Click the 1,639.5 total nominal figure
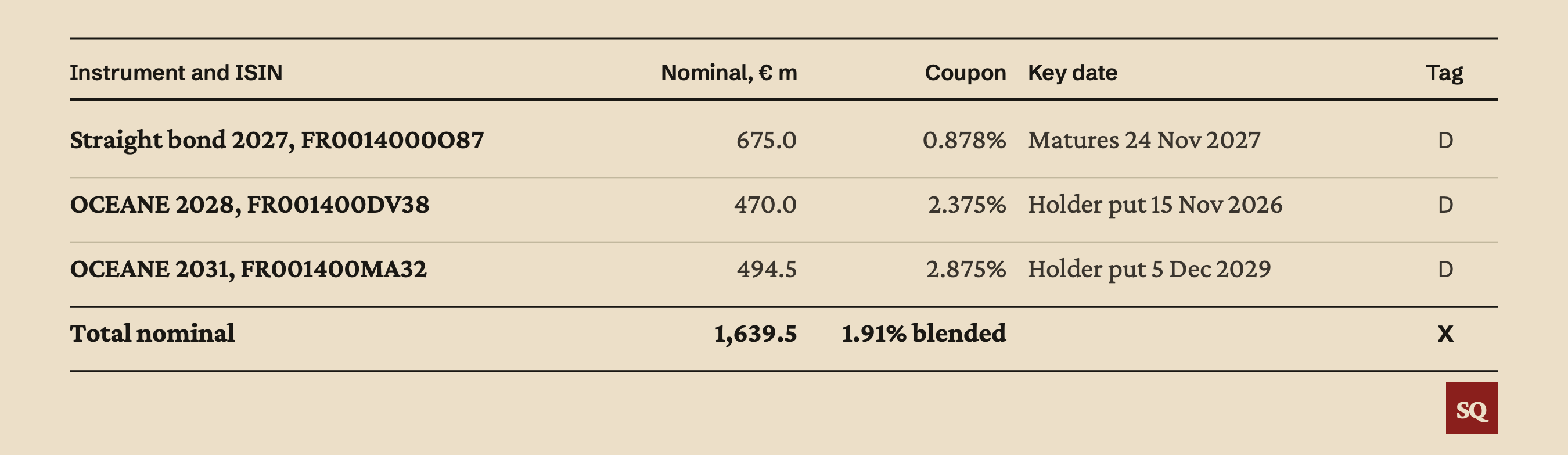Screen dimensions: 1568x455 (x=756, y=334)
